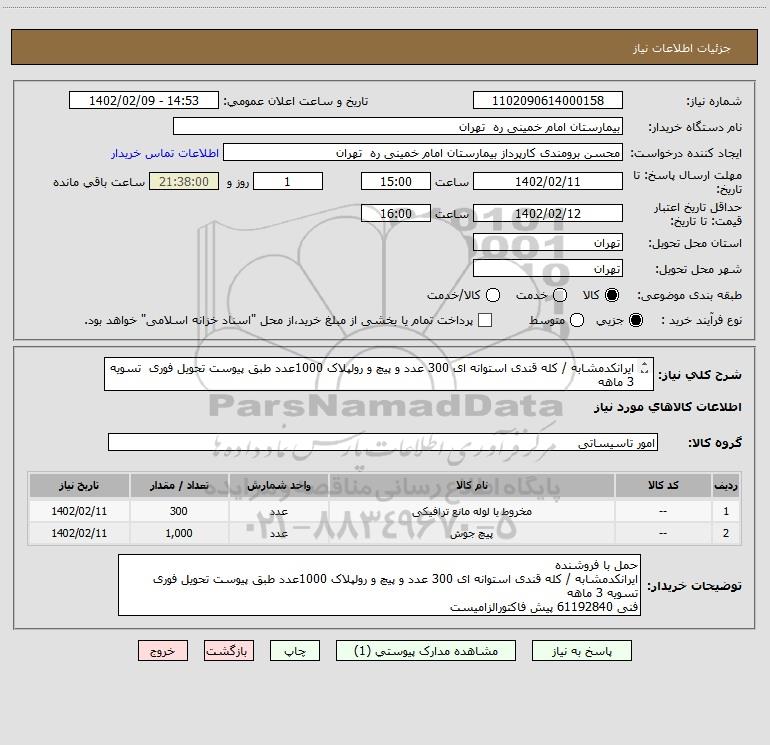Click the شرح کلی نیاز description text area
This screenshot has width=770, height=745.
click(379, 374)
